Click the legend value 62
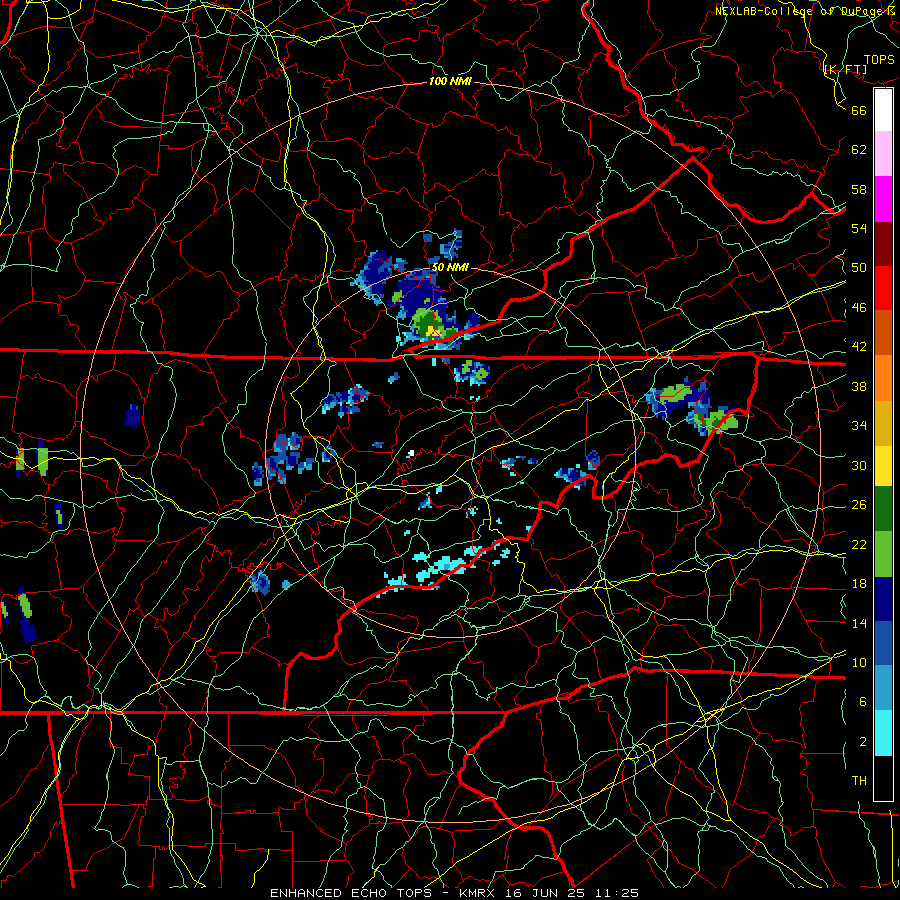Viewport: 900px width, 900px height. coord(859,149)
